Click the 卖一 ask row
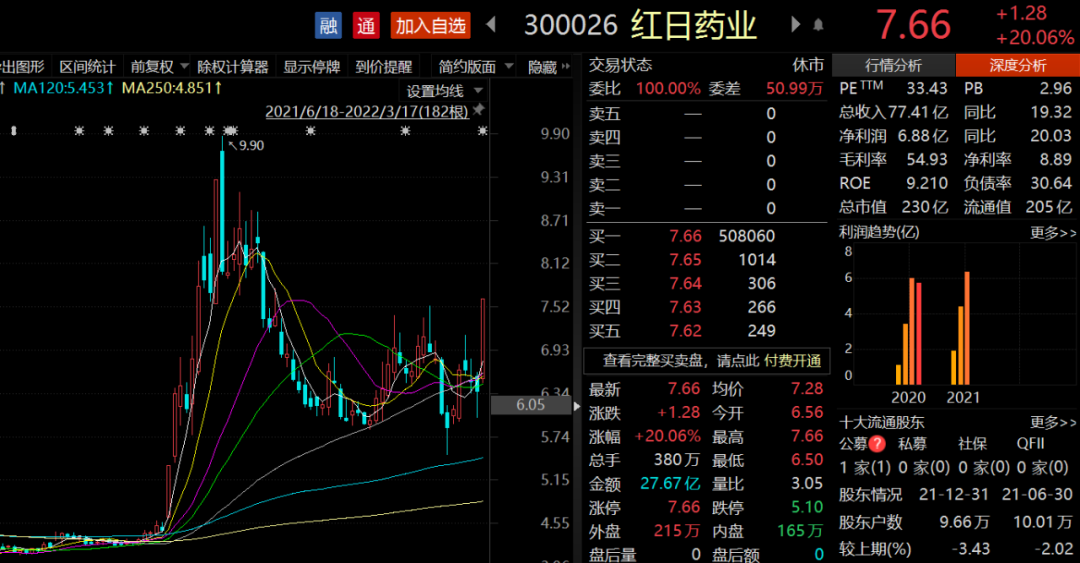Image resolution: width=1080 pixels, height=563 pixels. pyautogui.click(x=706, y=208)
